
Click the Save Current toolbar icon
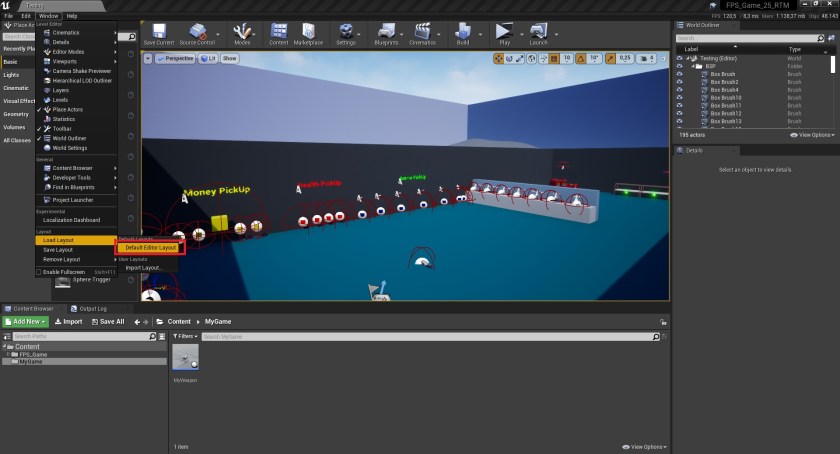click(160, 34)
